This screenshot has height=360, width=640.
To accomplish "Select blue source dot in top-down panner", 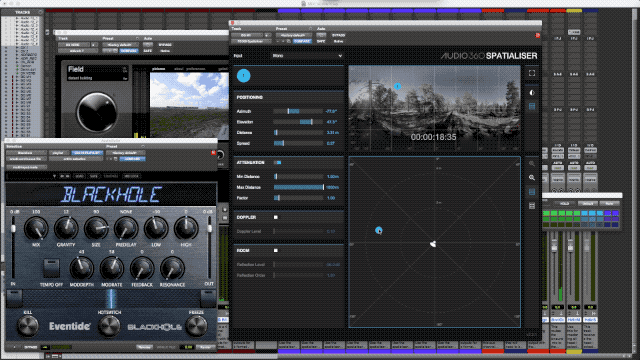I will point(378,230).
